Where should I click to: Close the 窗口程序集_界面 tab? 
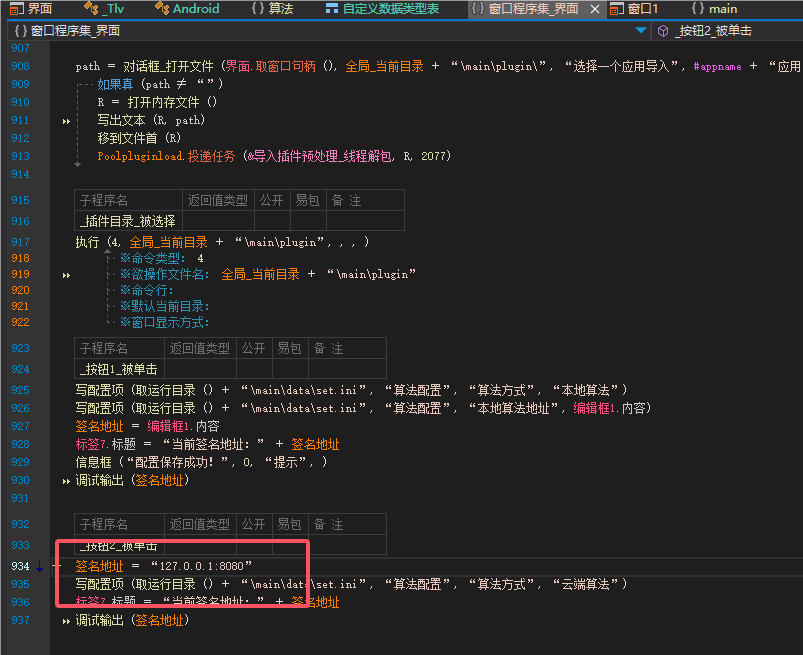pos(595,9)
